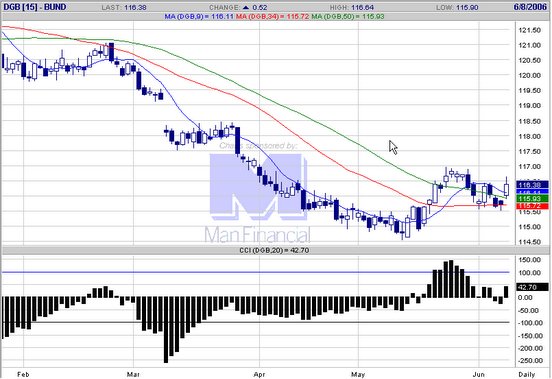Select the blue MA(DGB,9) = 116.11 legend
Screen dimensions: 552x379
coord(199,16)
